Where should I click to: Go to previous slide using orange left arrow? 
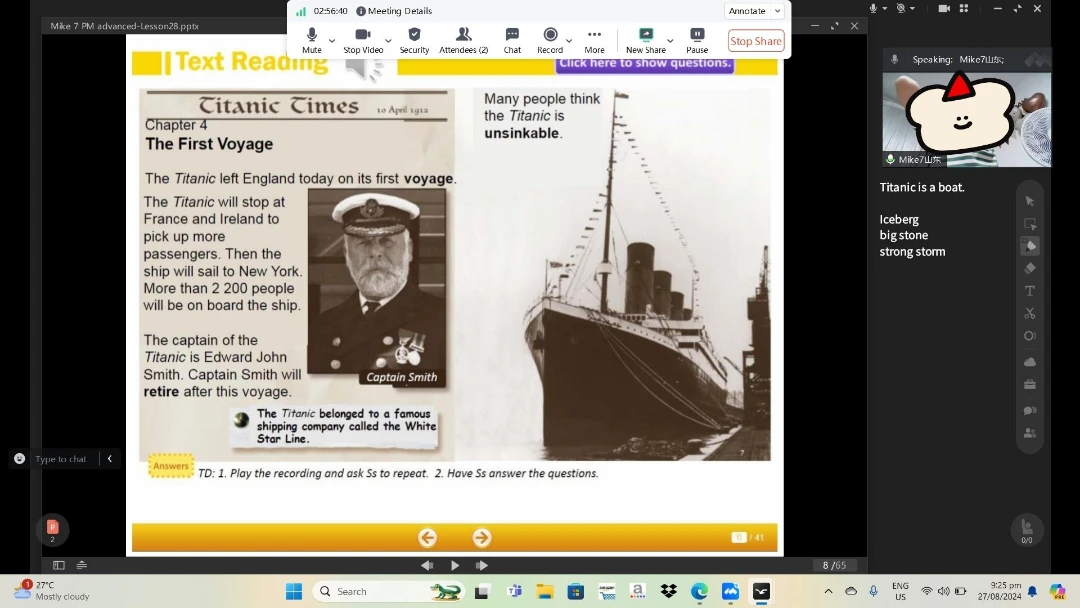click(427, 538)
